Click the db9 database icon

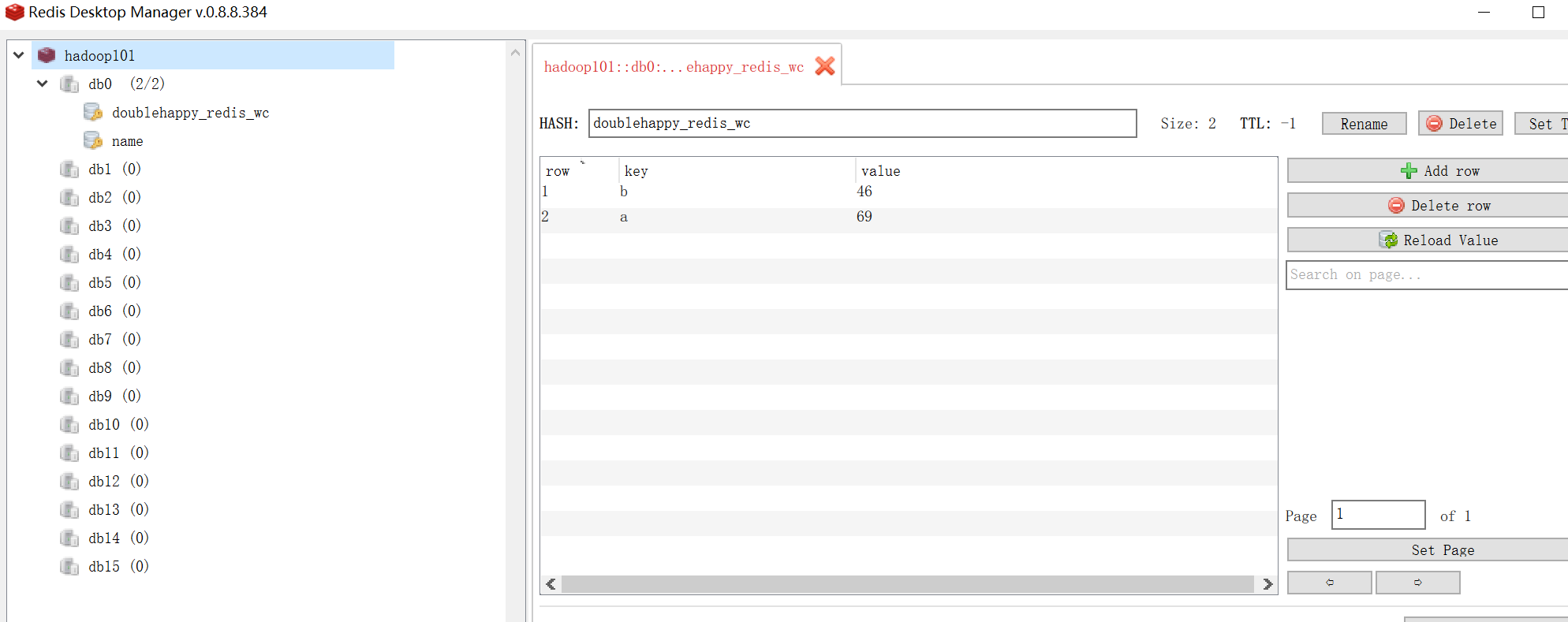point(69,396)
